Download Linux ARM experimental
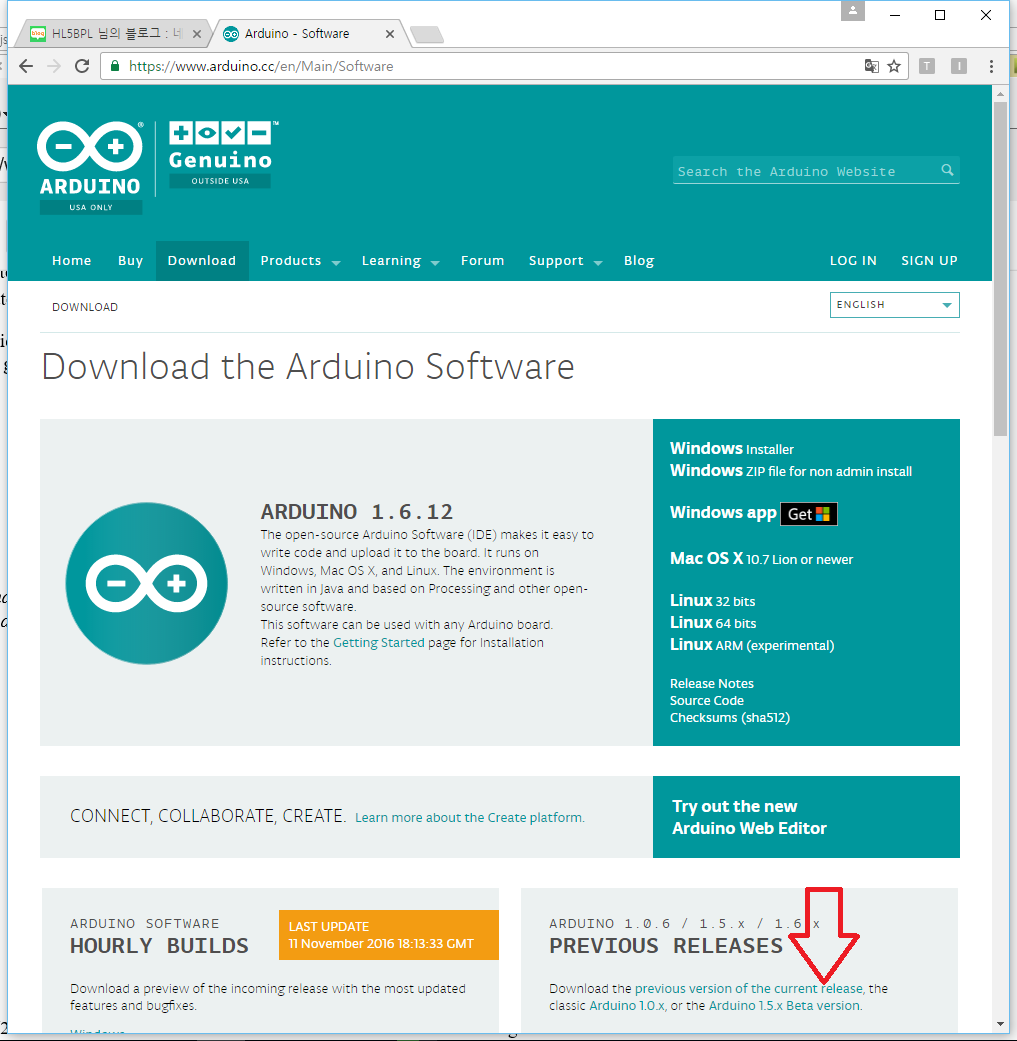Viewport: 1017px width, 1041px height. tap(752, 645)
